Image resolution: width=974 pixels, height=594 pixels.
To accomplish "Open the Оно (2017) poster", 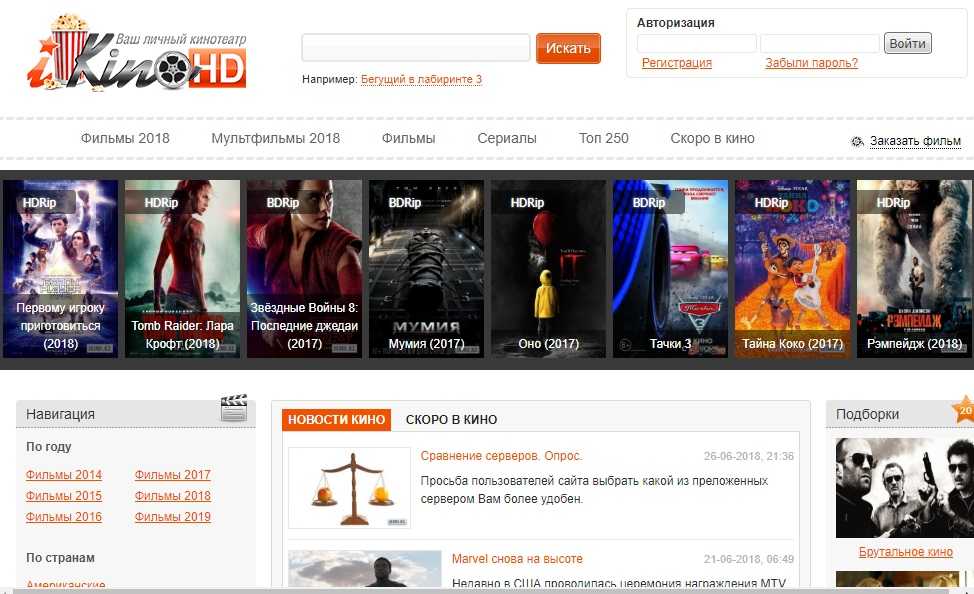I will pos(548,268).
